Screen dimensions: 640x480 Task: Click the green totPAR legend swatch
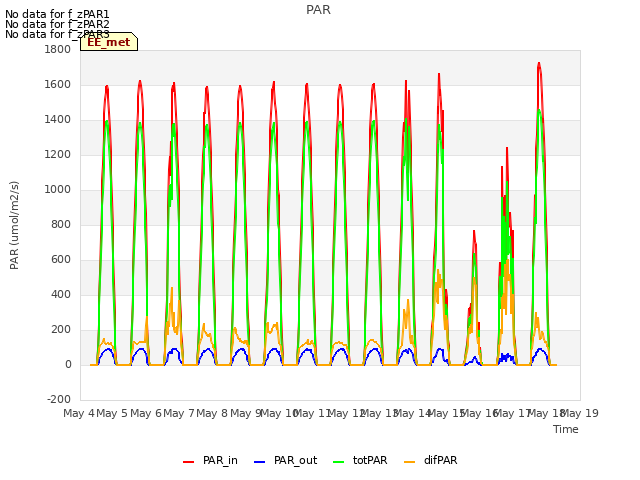click(x=339, y=462)
